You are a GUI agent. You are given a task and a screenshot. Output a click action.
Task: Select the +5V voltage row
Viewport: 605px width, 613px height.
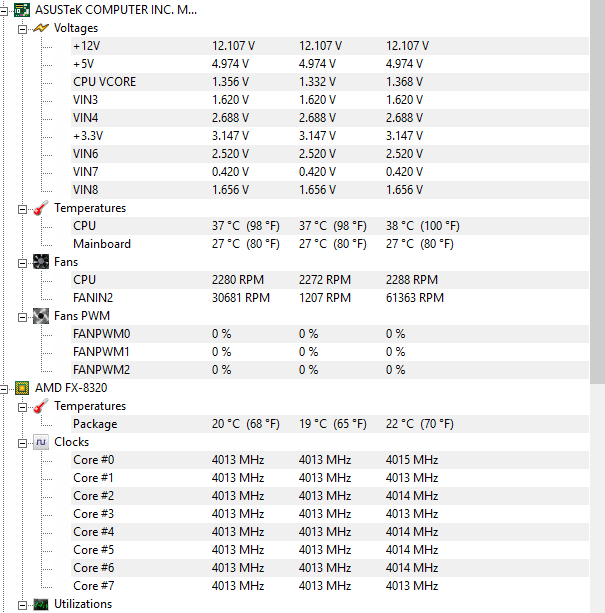coord(329,64)
